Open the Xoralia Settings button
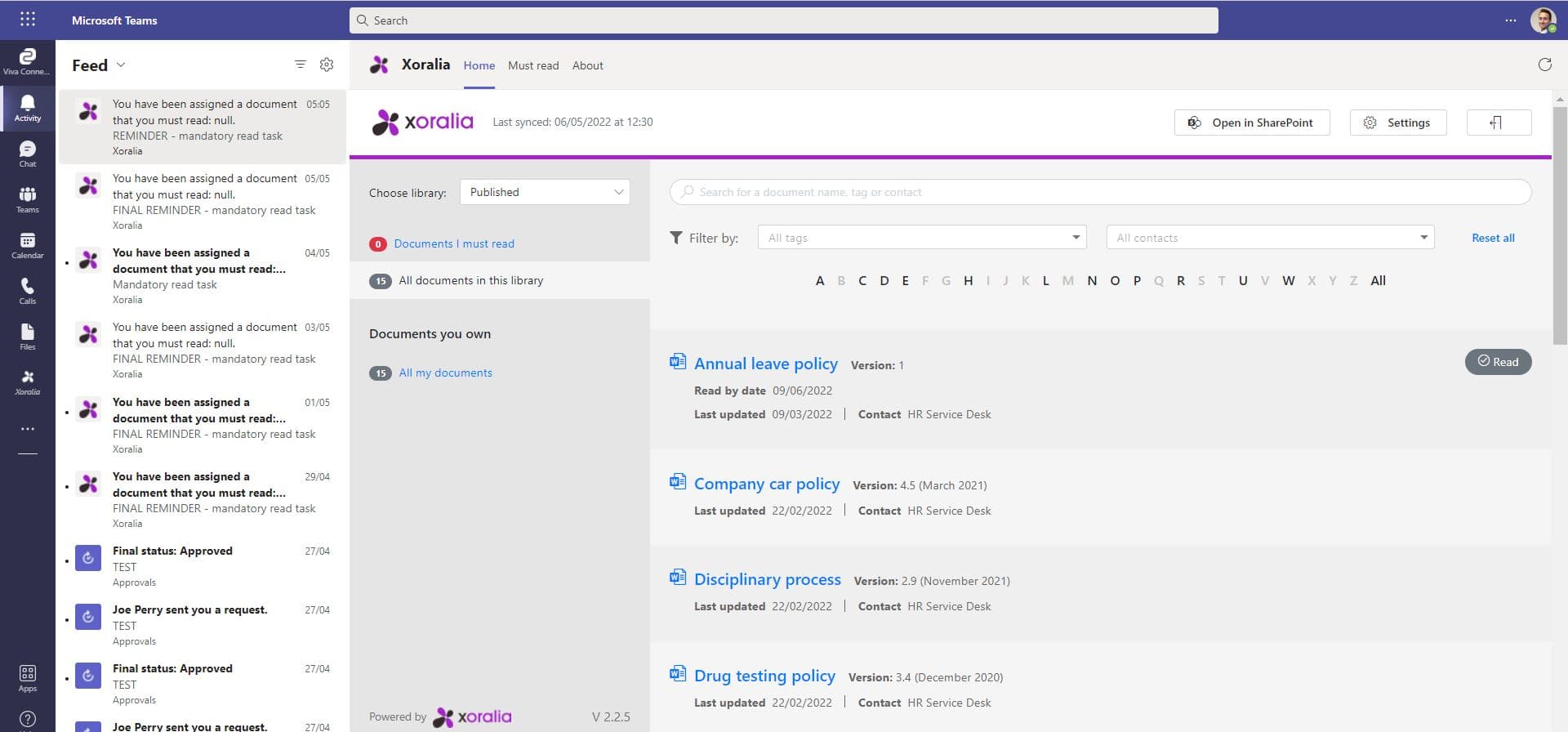 click(x=1398, y=123)
